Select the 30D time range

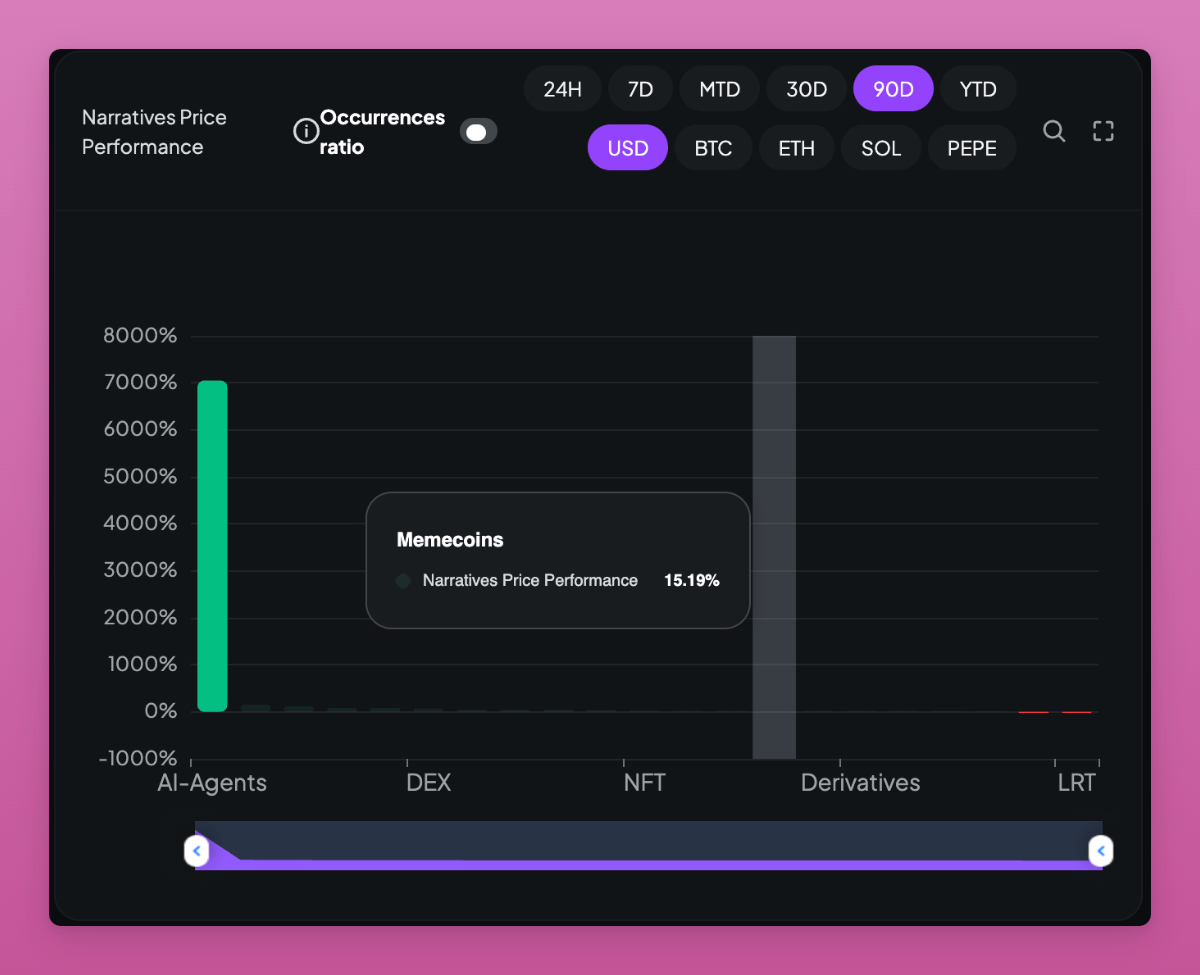[806, 89]
